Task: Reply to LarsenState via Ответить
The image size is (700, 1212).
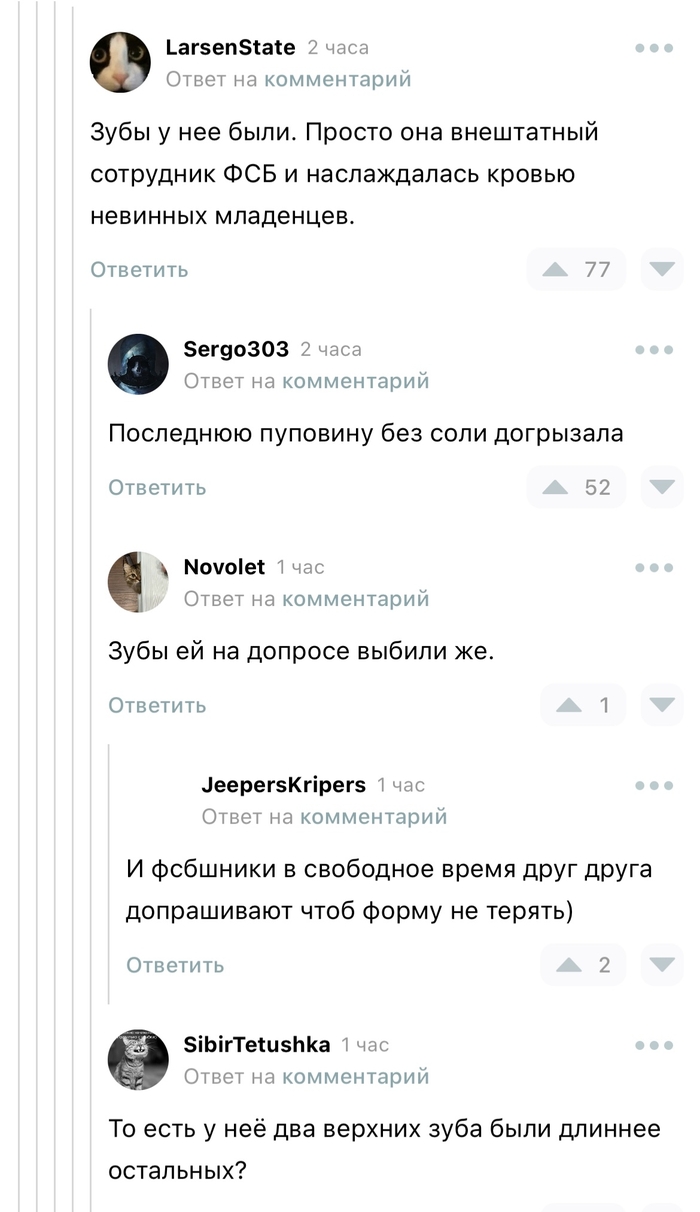Action: [x=139, y=270]
